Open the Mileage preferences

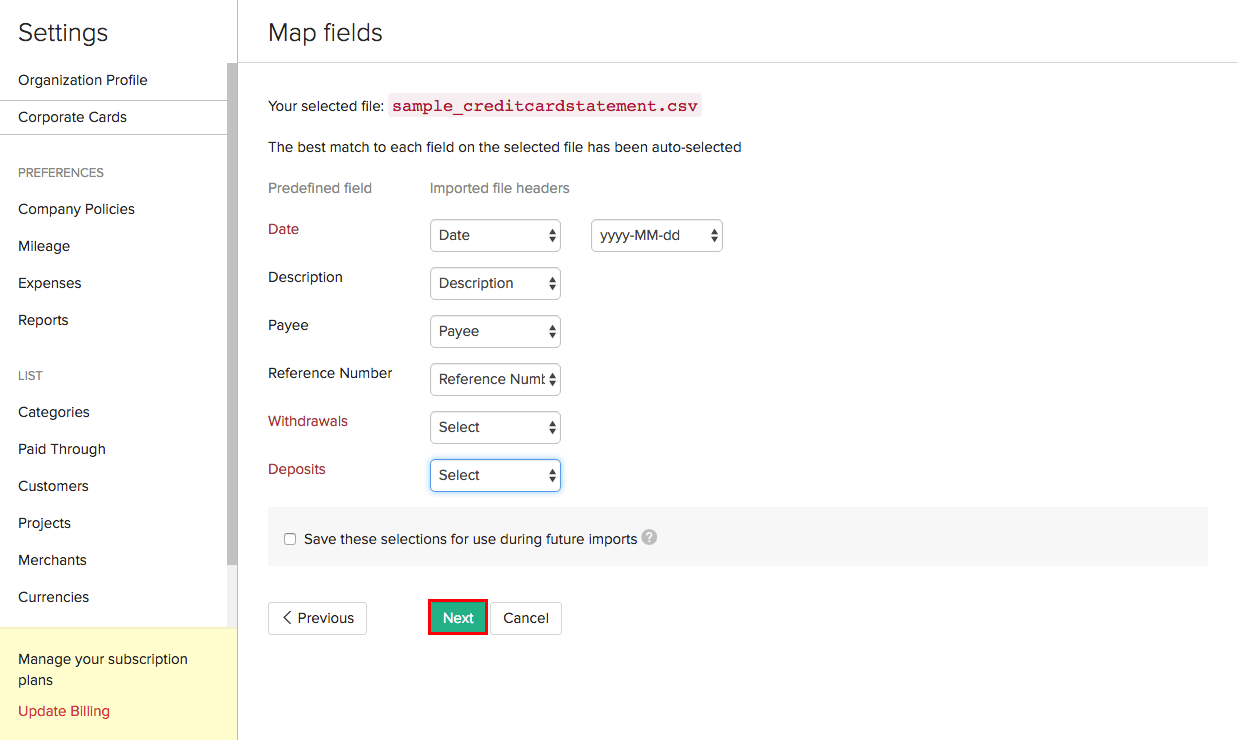tap(44, 246)
